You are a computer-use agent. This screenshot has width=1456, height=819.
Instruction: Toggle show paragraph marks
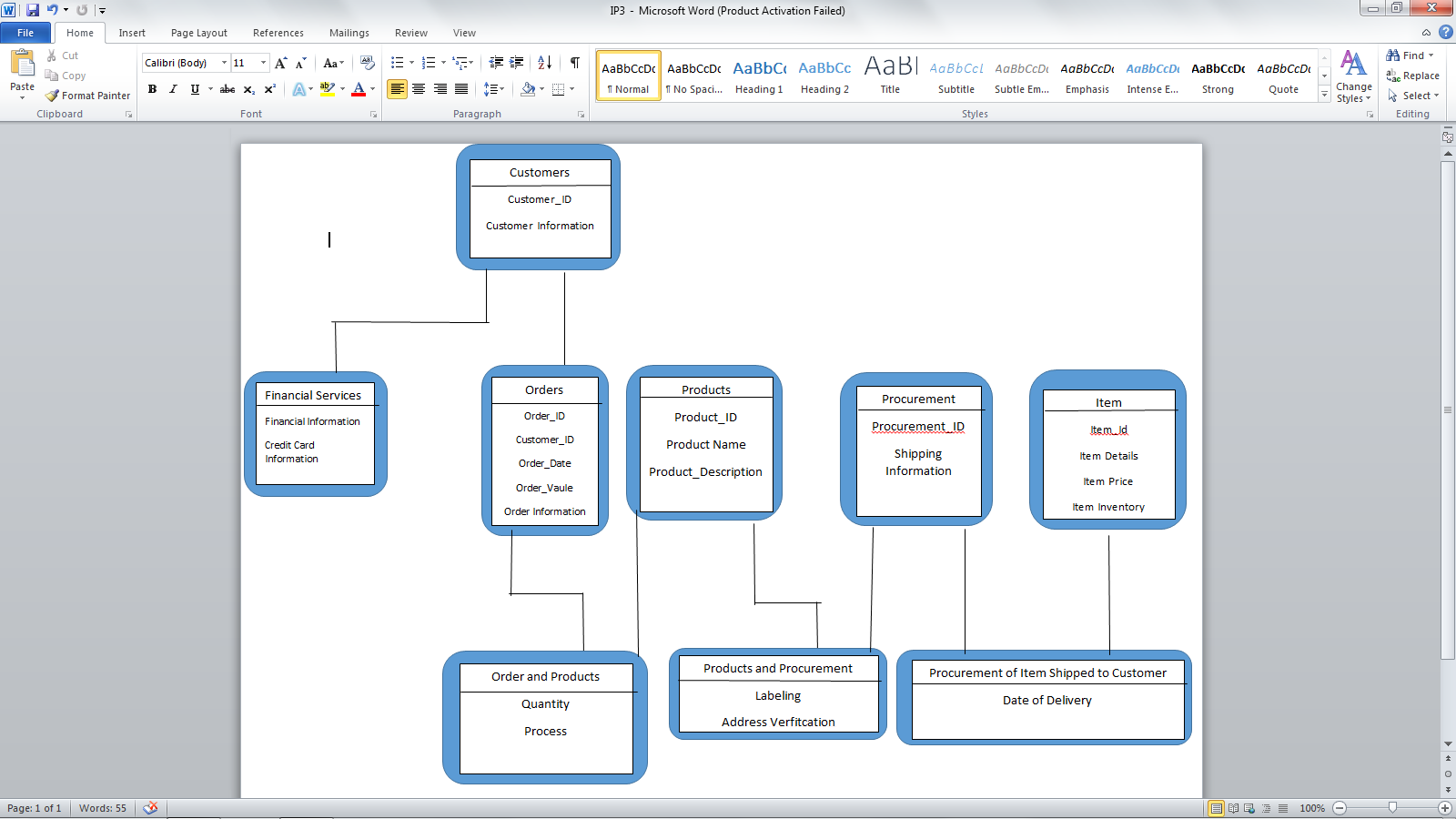click(574, 63)
